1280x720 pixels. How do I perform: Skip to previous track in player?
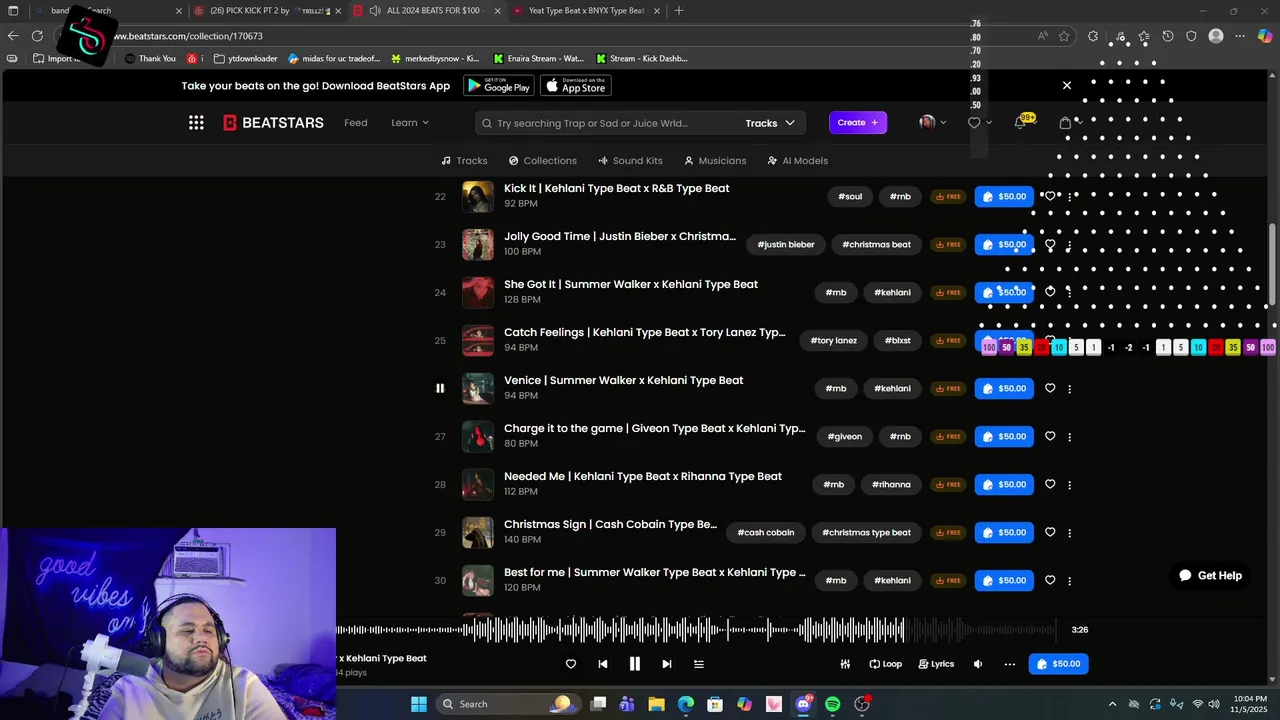(x=603, y=664)
